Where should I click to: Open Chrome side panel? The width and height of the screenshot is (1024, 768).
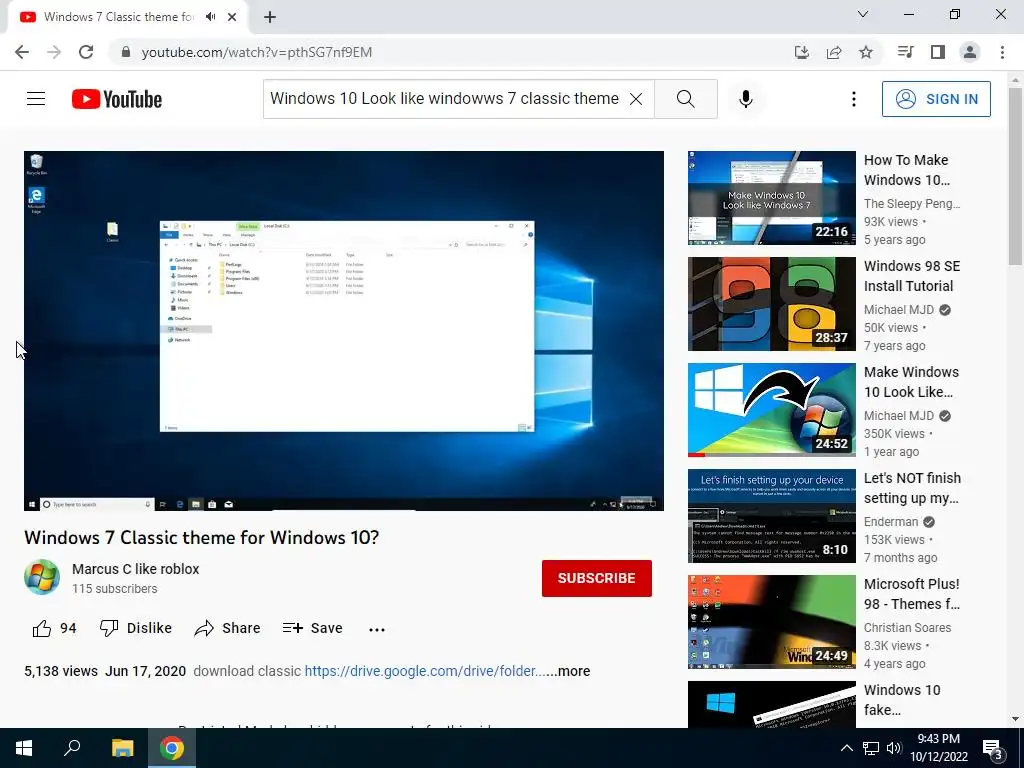938,52
